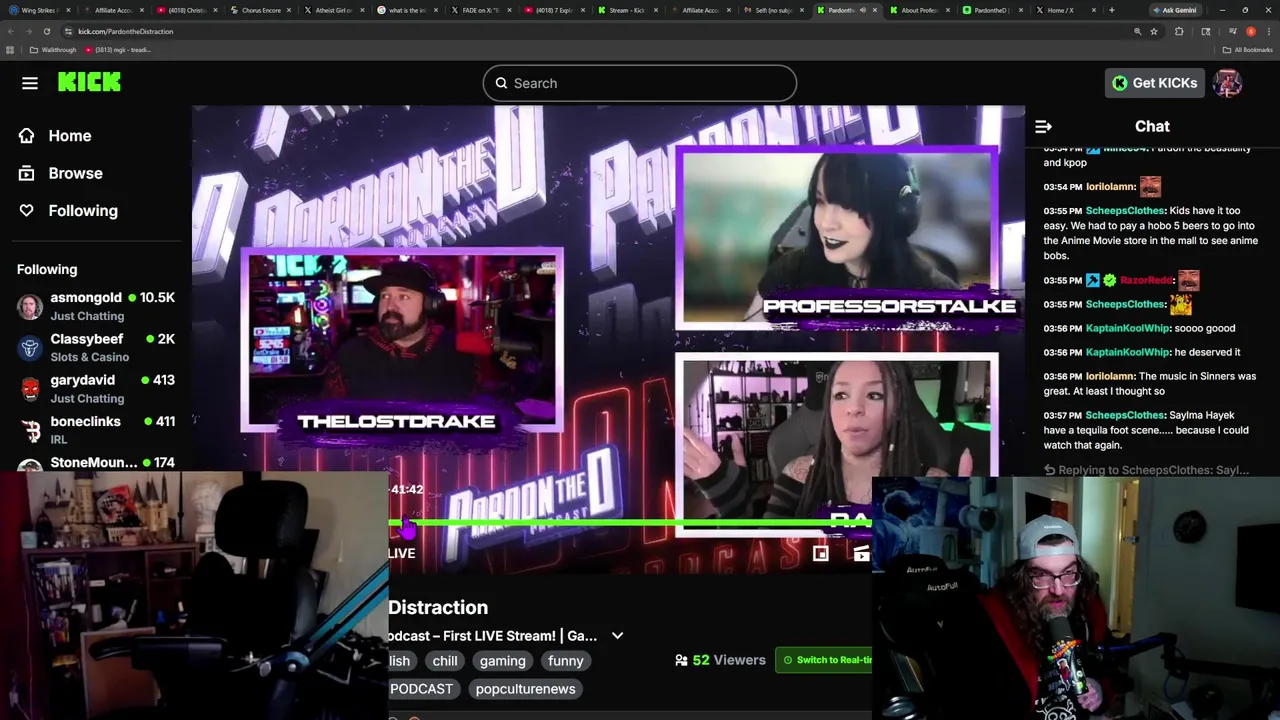Go to Home in sidebar
This screenshot has width=1280, height=720.
70,135
